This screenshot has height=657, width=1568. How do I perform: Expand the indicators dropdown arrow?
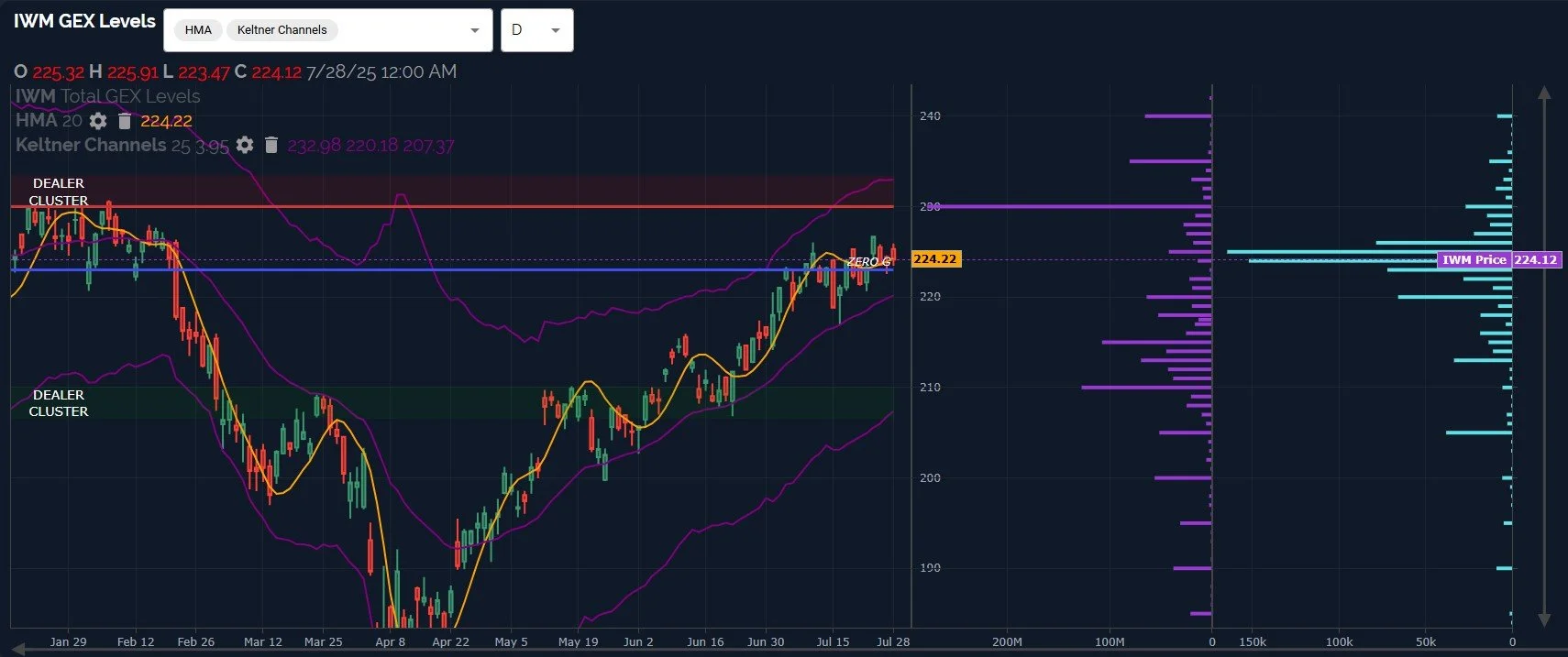tap(475, 30)
